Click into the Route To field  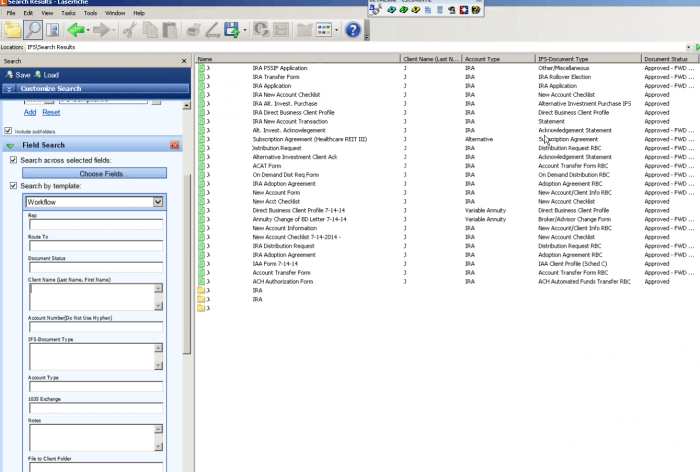96,246
